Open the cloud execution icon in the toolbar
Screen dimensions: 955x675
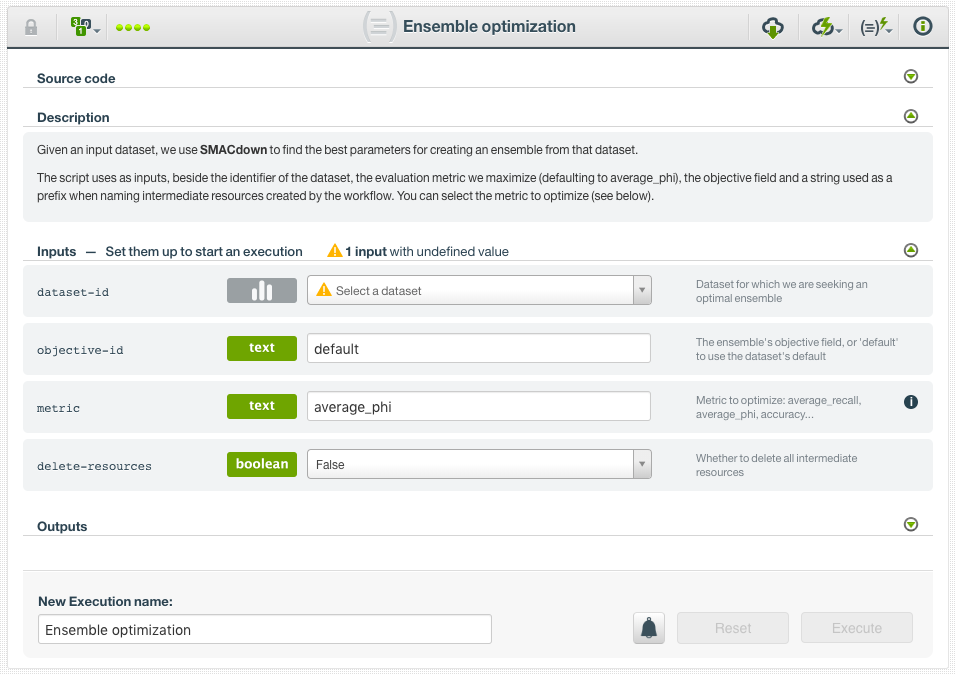tap(822, 27)
